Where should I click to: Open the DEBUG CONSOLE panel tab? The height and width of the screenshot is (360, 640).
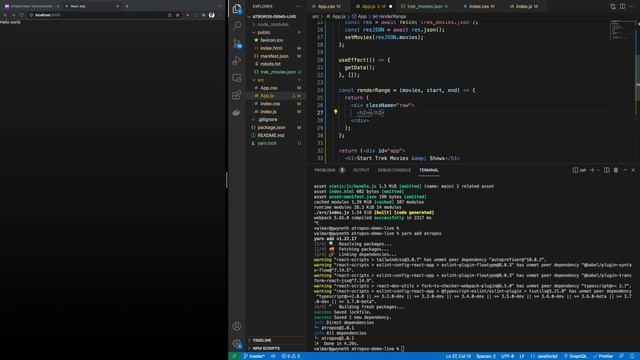394,170
